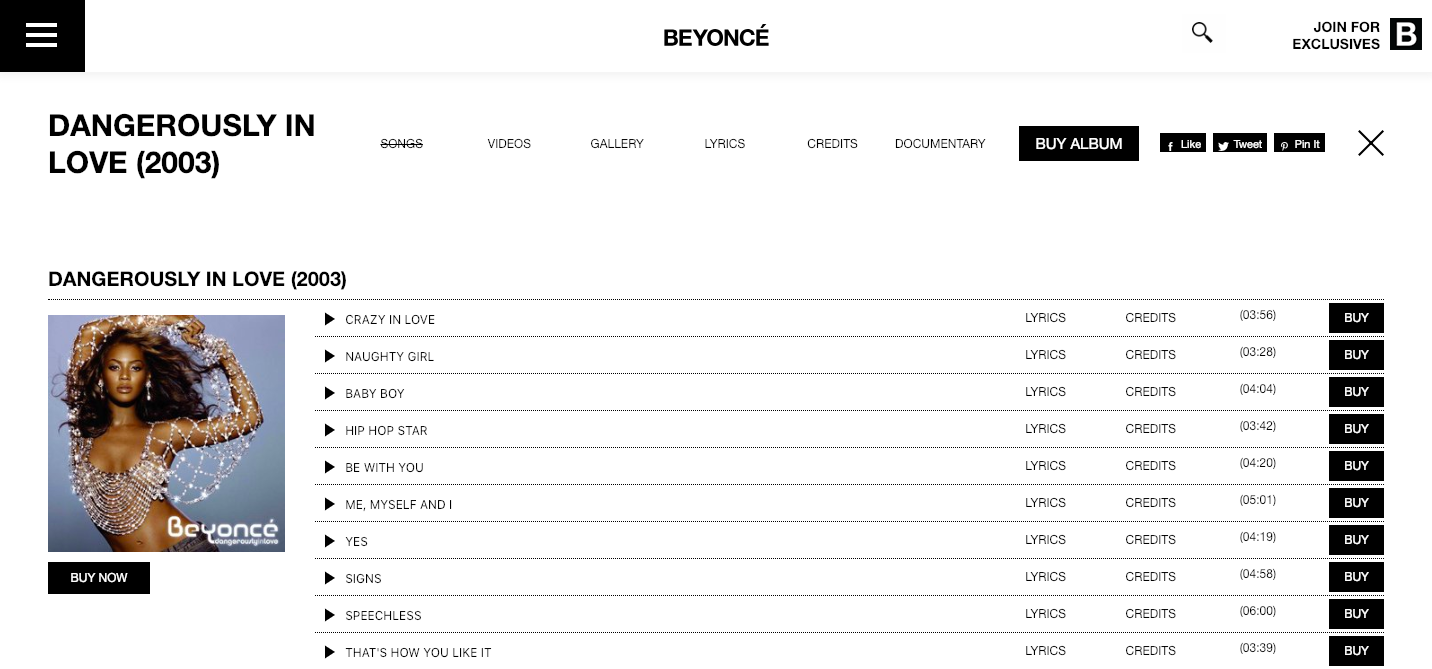The width and height of the screenshot is (1432, 669).
Task: Share album with Facebook Like button
Action: click(x=1182, y=144)
